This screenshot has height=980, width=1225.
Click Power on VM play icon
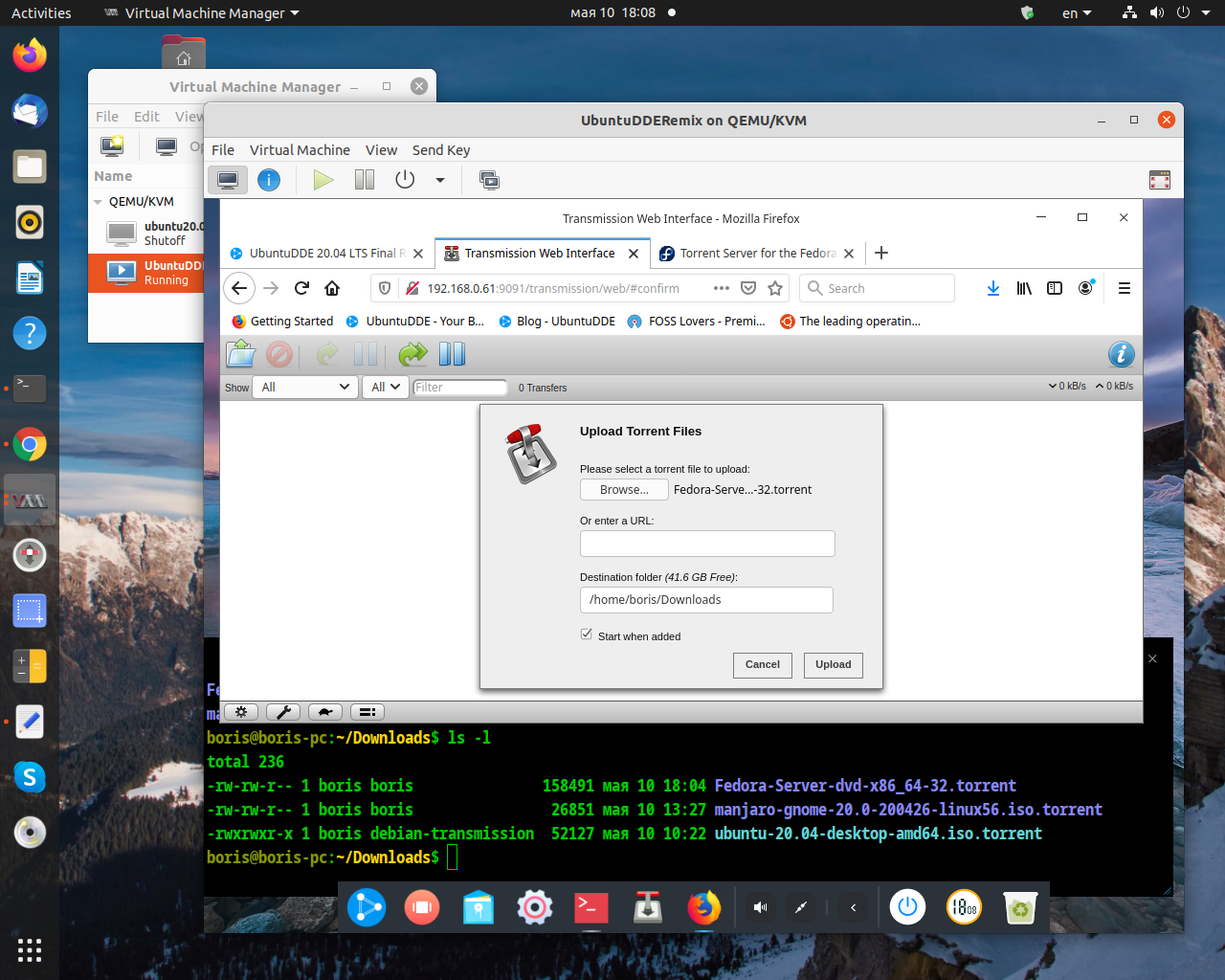323,180
